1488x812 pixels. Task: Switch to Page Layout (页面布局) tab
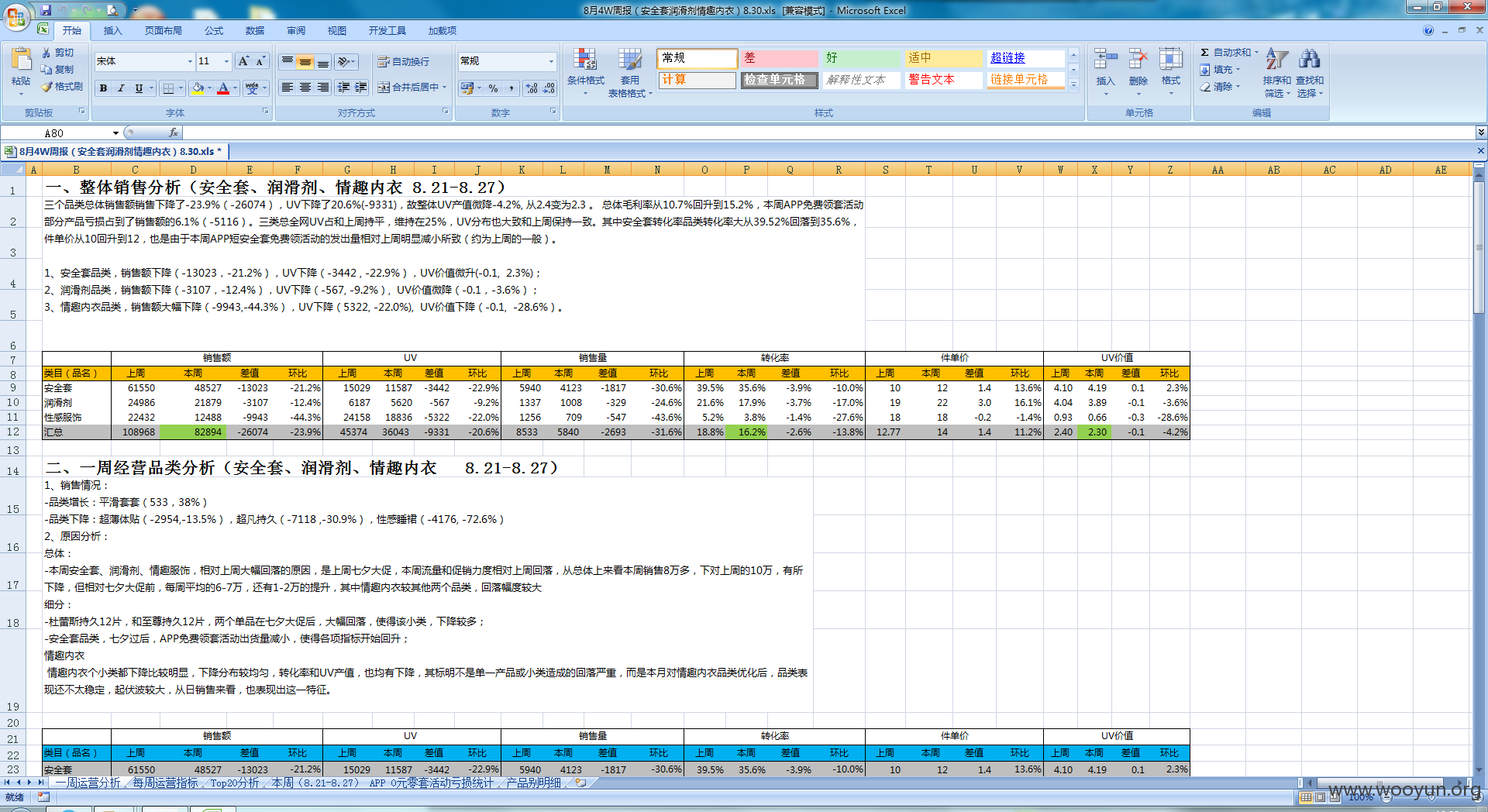point(164,31)
